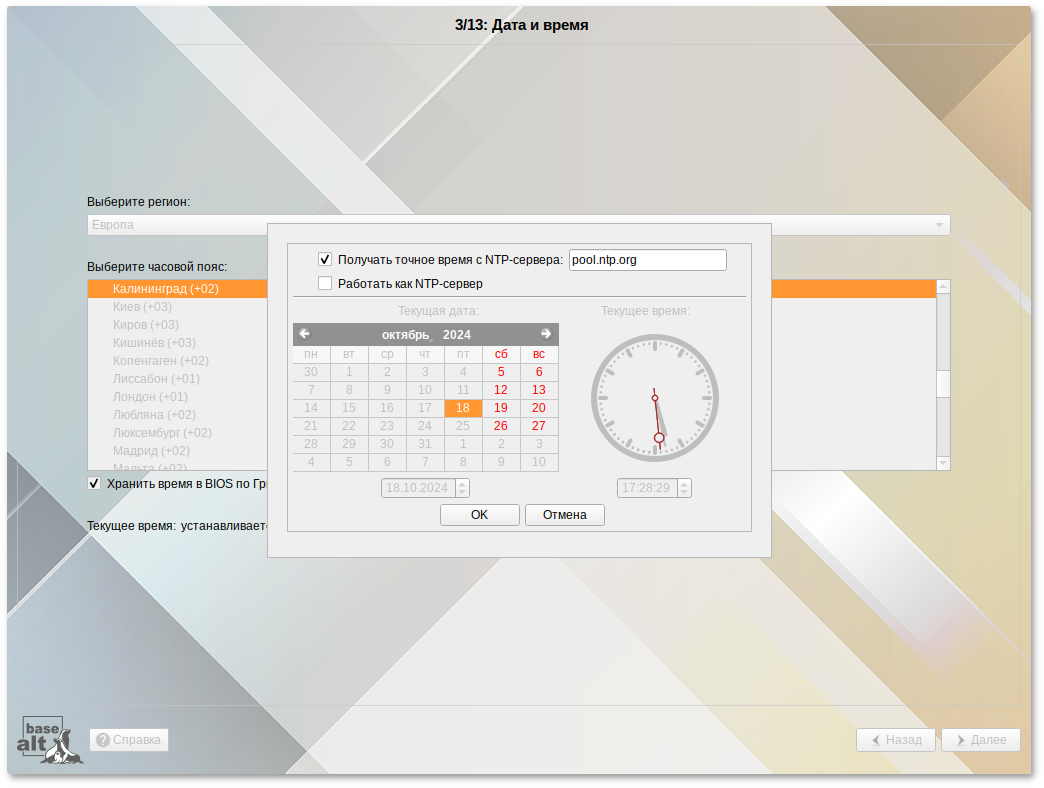Click the time 17:28:29 spinner
1044x788 pixels.
tap(647, 488)
